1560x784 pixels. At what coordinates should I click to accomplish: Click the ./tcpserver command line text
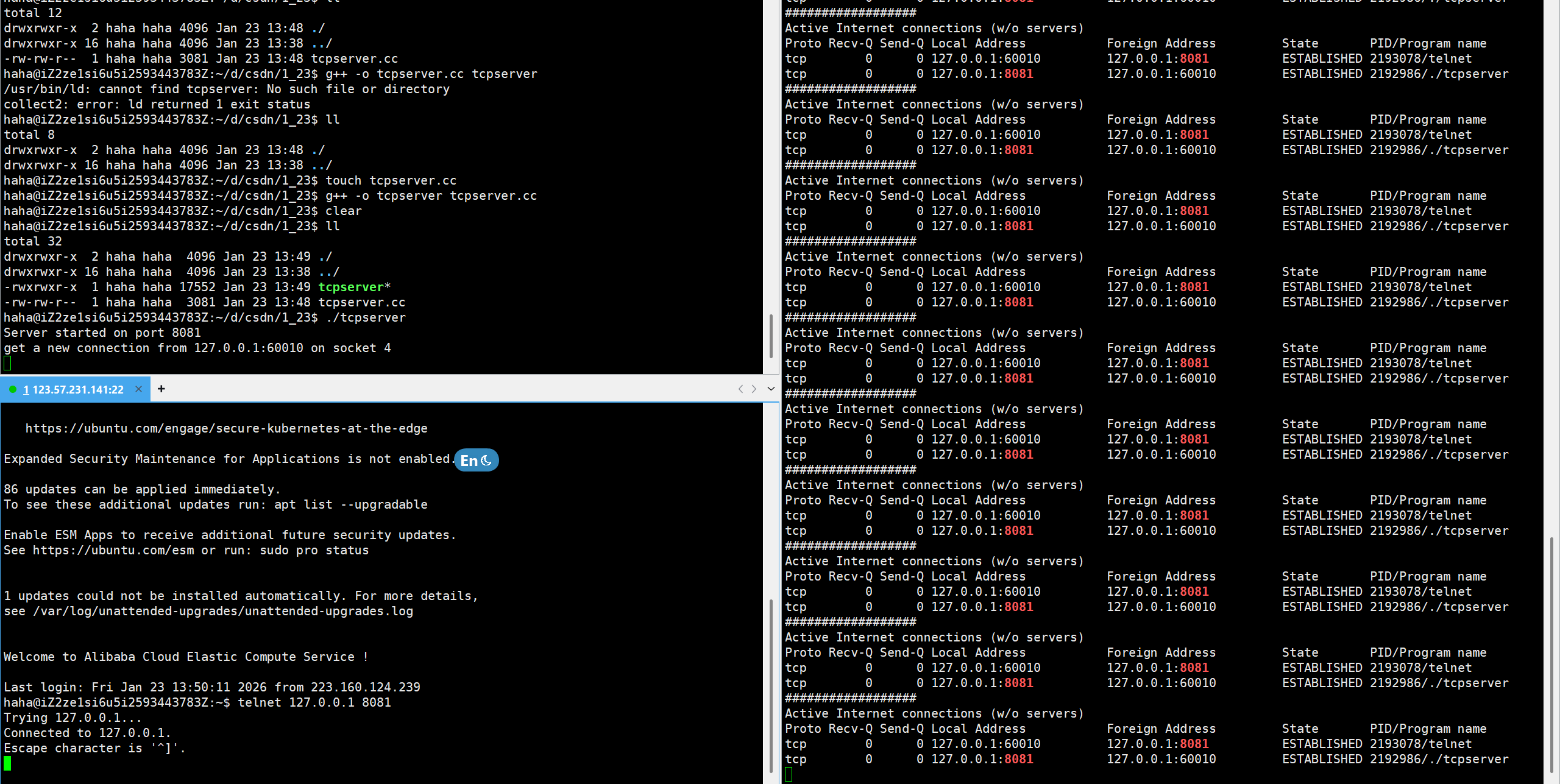366,317
